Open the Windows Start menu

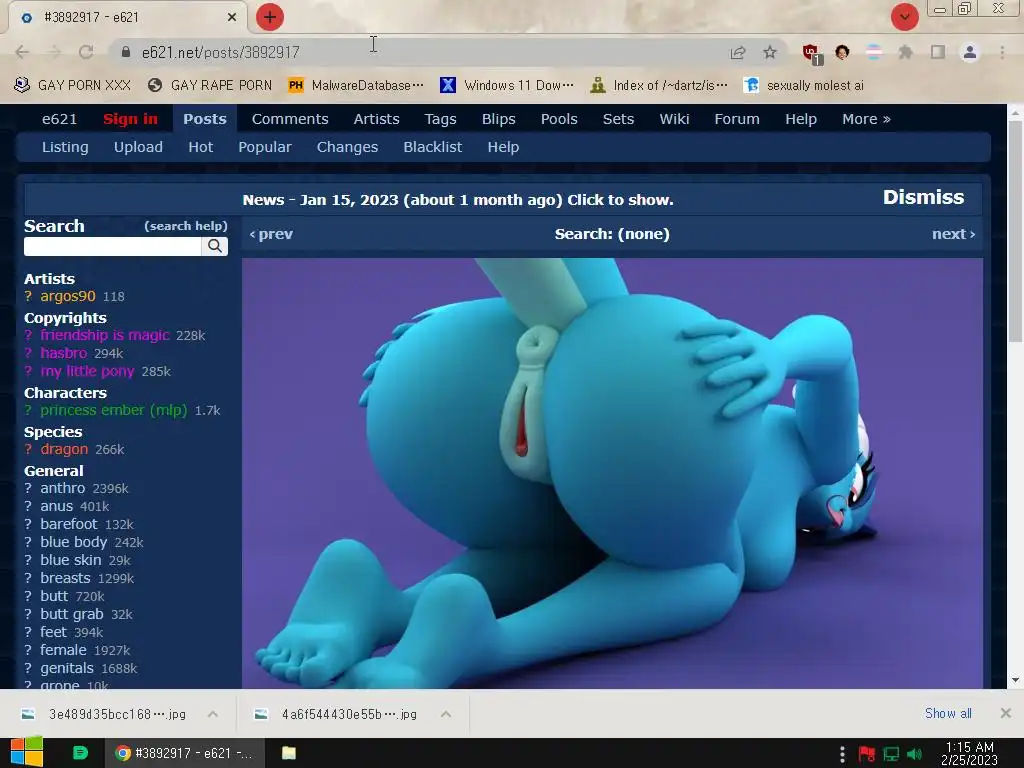(27, 752)
